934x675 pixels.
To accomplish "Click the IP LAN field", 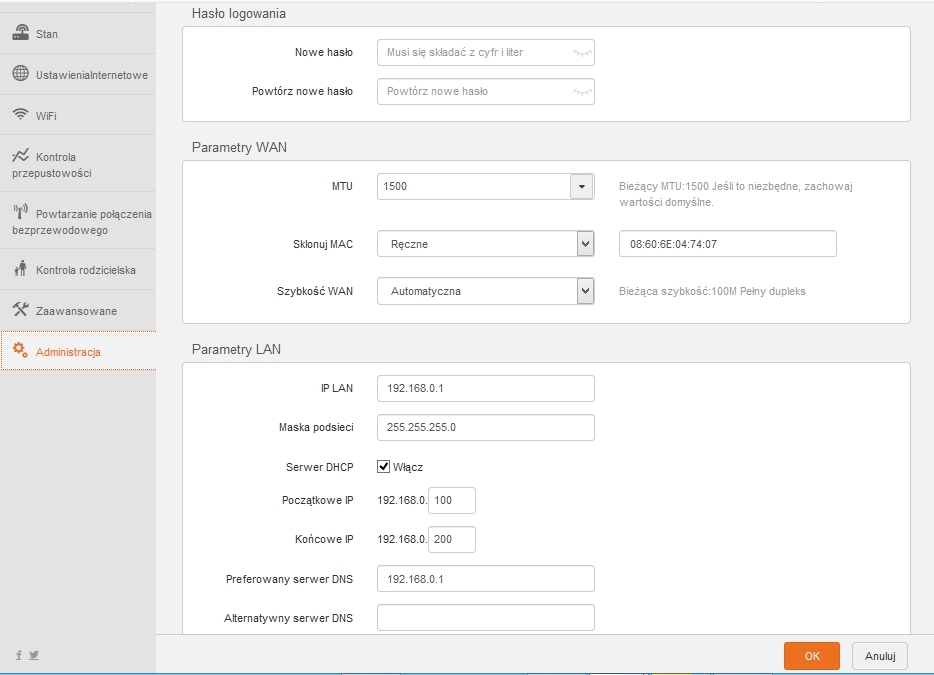I will [485, 388].
